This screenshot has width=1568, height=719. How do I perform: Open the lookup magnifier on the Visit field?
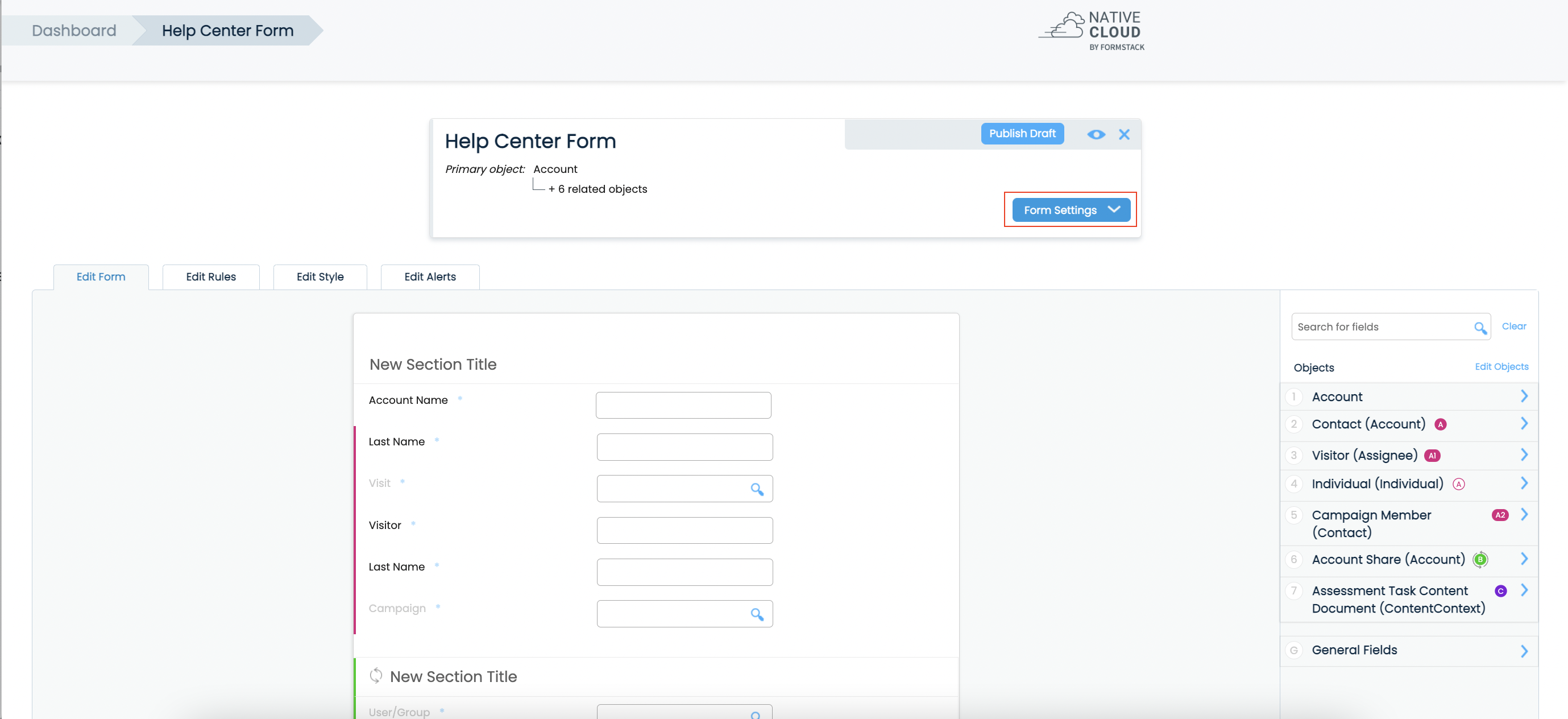[x=758, y=488]
